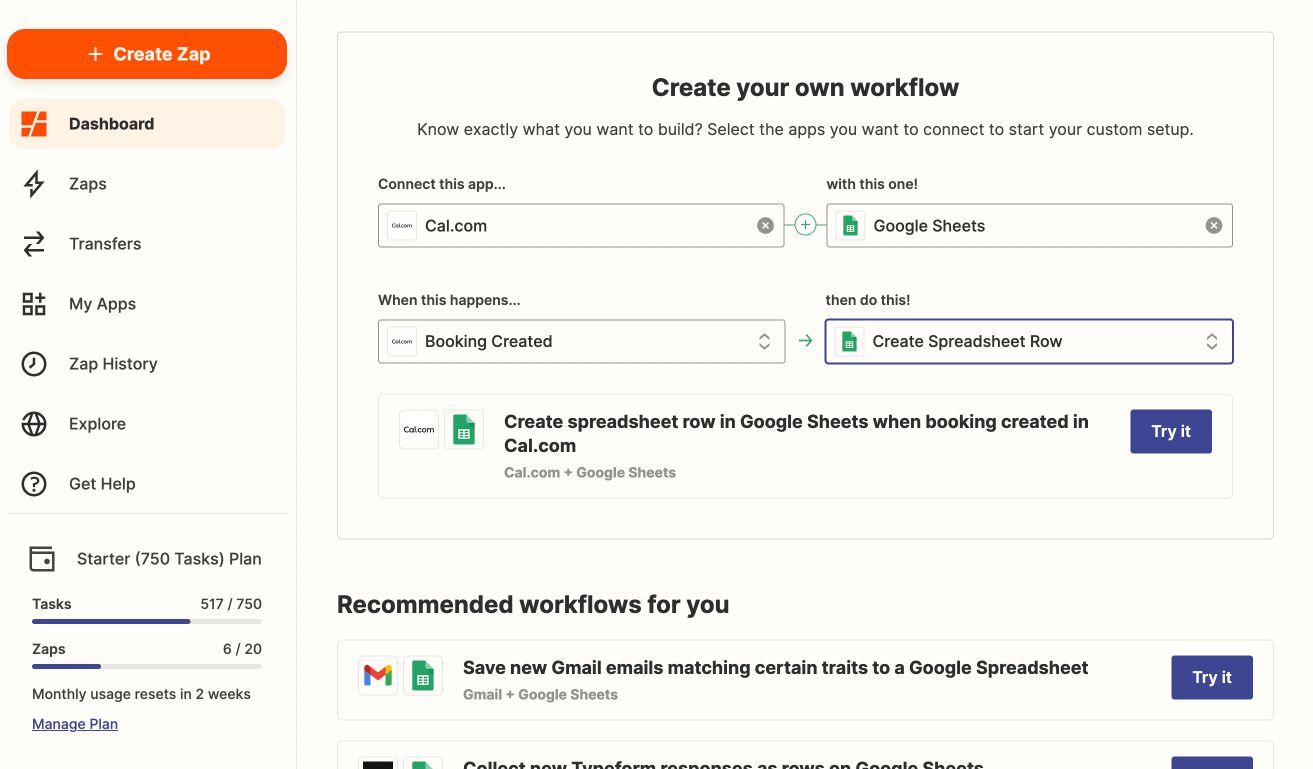Click the Gmail icon on the recommended workflow

click(x=377, y=675)
